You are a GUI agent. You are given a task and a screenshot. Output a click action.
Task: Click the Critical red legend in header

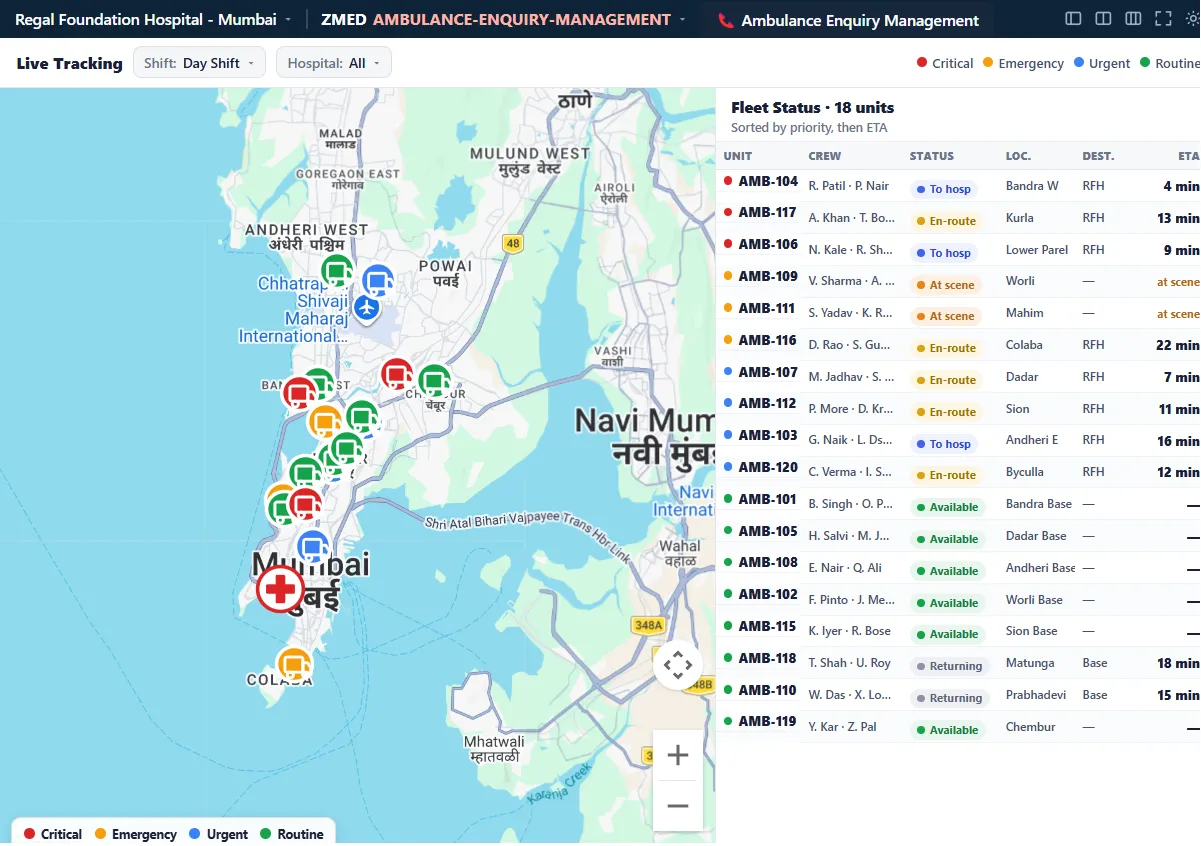point(945,63)
